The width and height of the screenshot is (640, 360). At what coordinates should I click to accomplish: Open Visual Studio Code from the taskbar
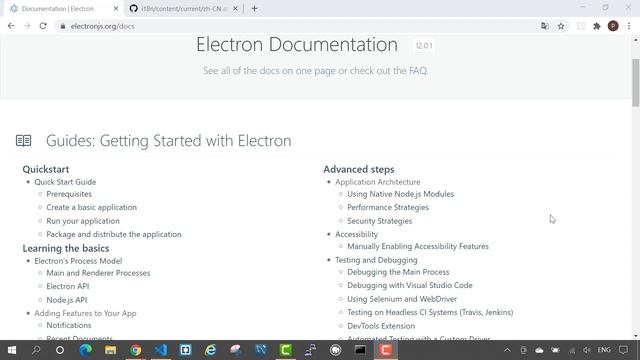click(x=161, y=350)
